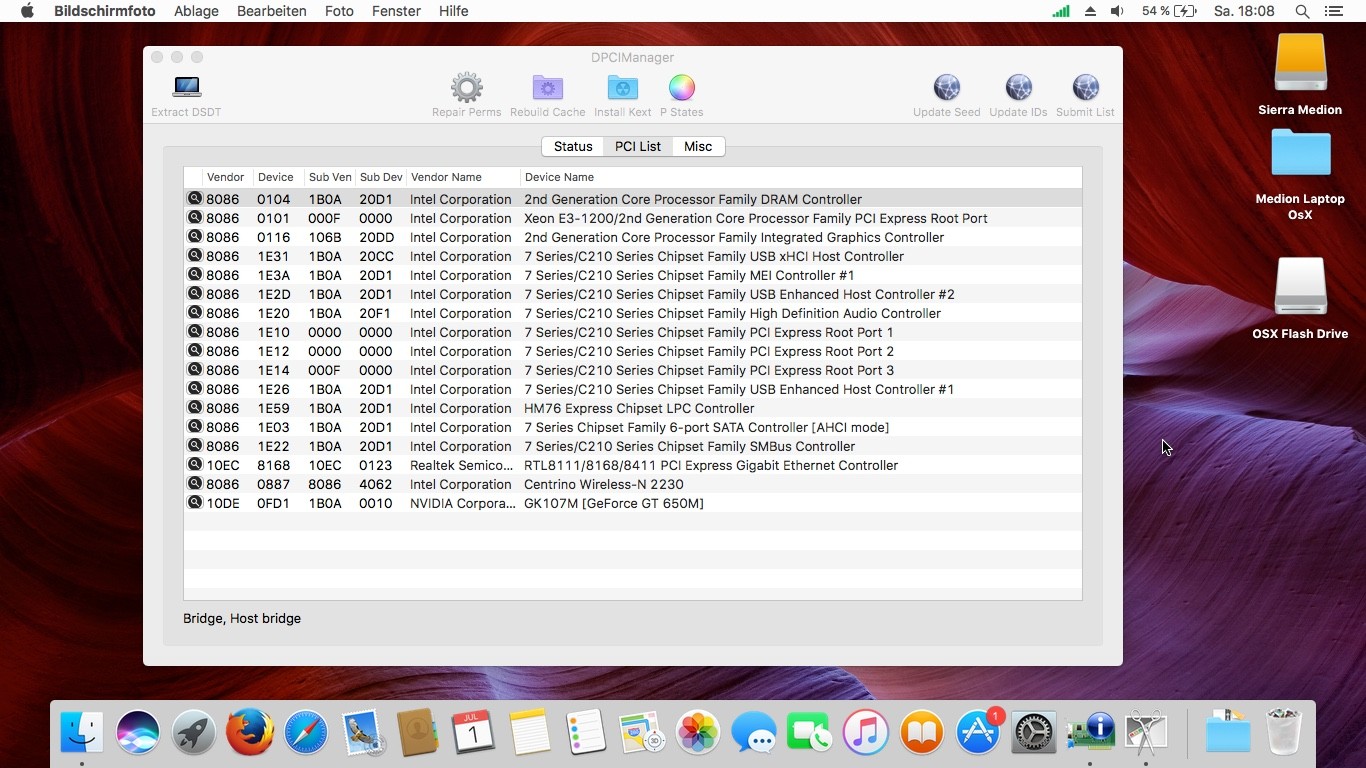Open System Preferences in the Dock
The width and height of the screenshot is (1366, 768).
click(1034, 732)
